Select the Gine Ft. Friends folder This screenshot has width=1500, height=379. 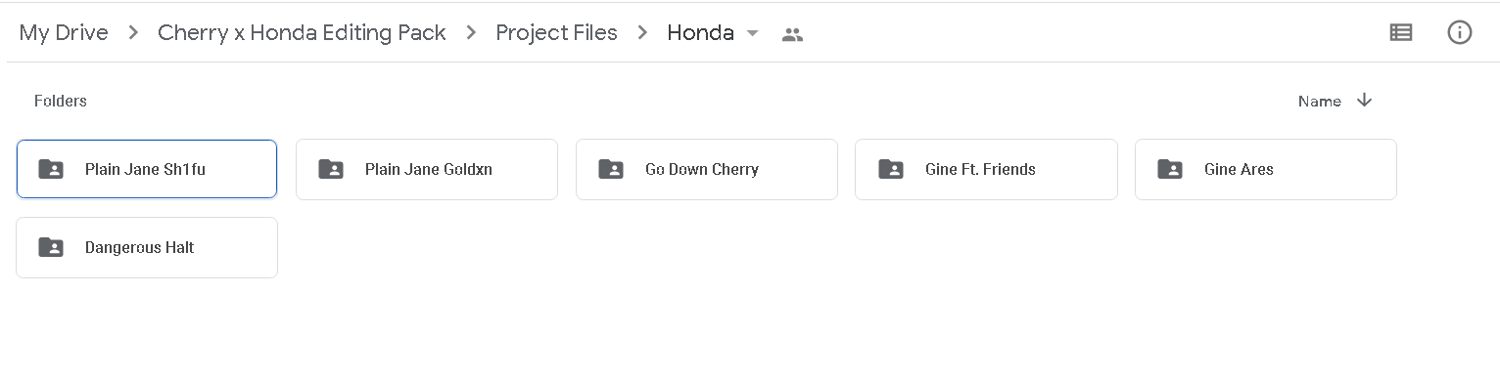tap(986, 169)
